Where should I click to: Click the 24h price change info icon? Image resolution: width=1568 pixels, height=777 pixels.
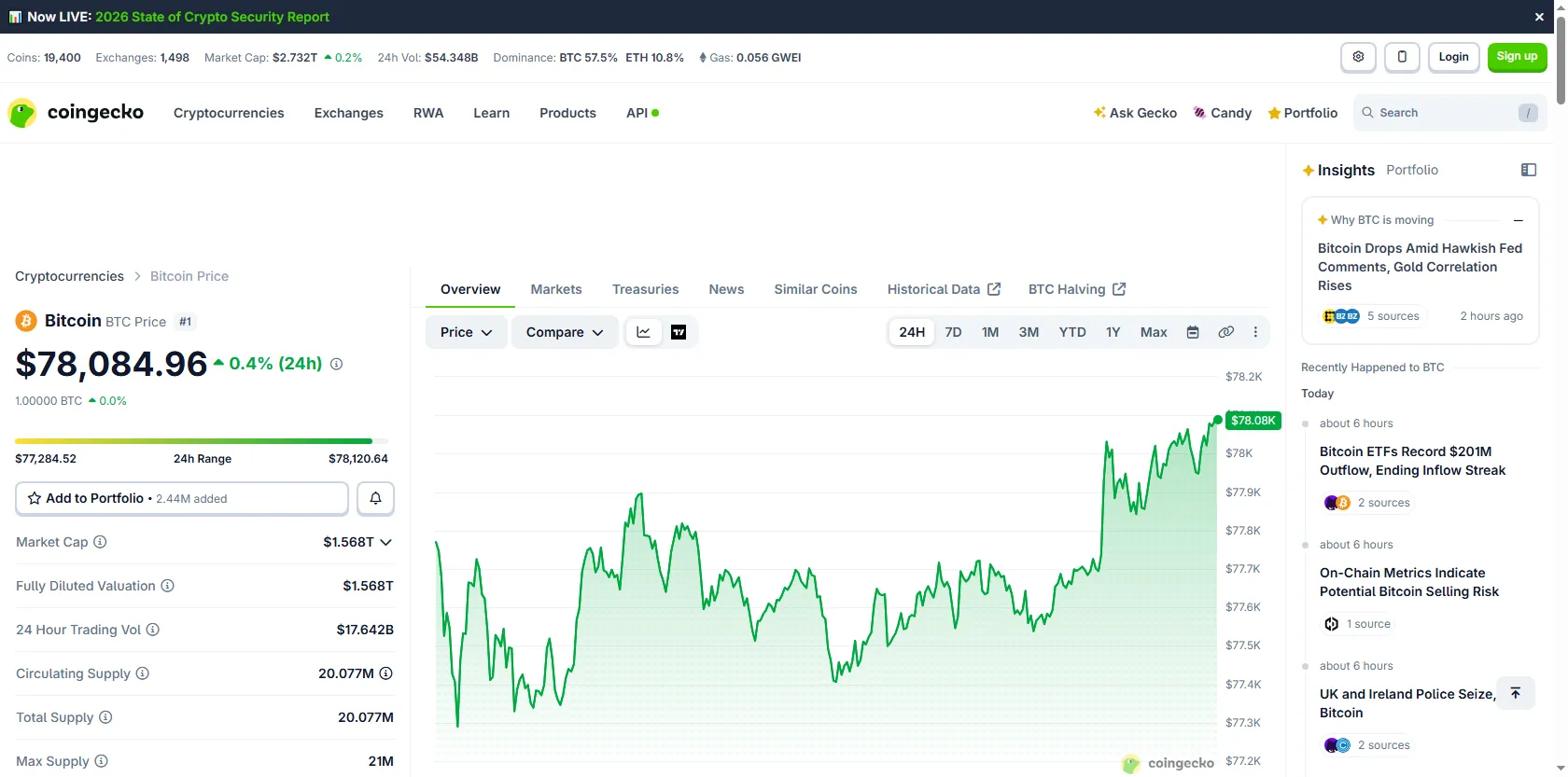point(336,364)
